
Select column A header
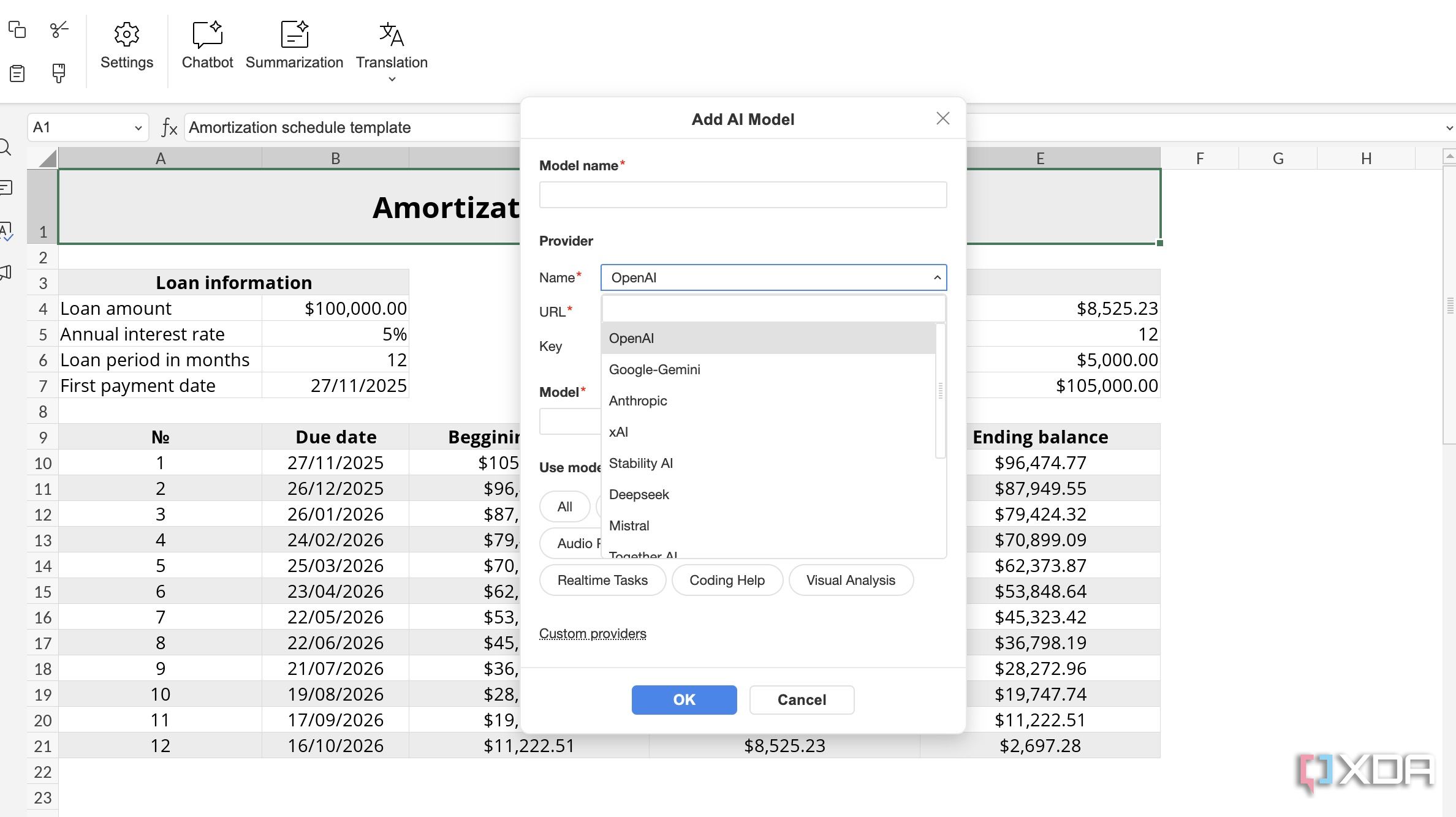pos(161,158)
